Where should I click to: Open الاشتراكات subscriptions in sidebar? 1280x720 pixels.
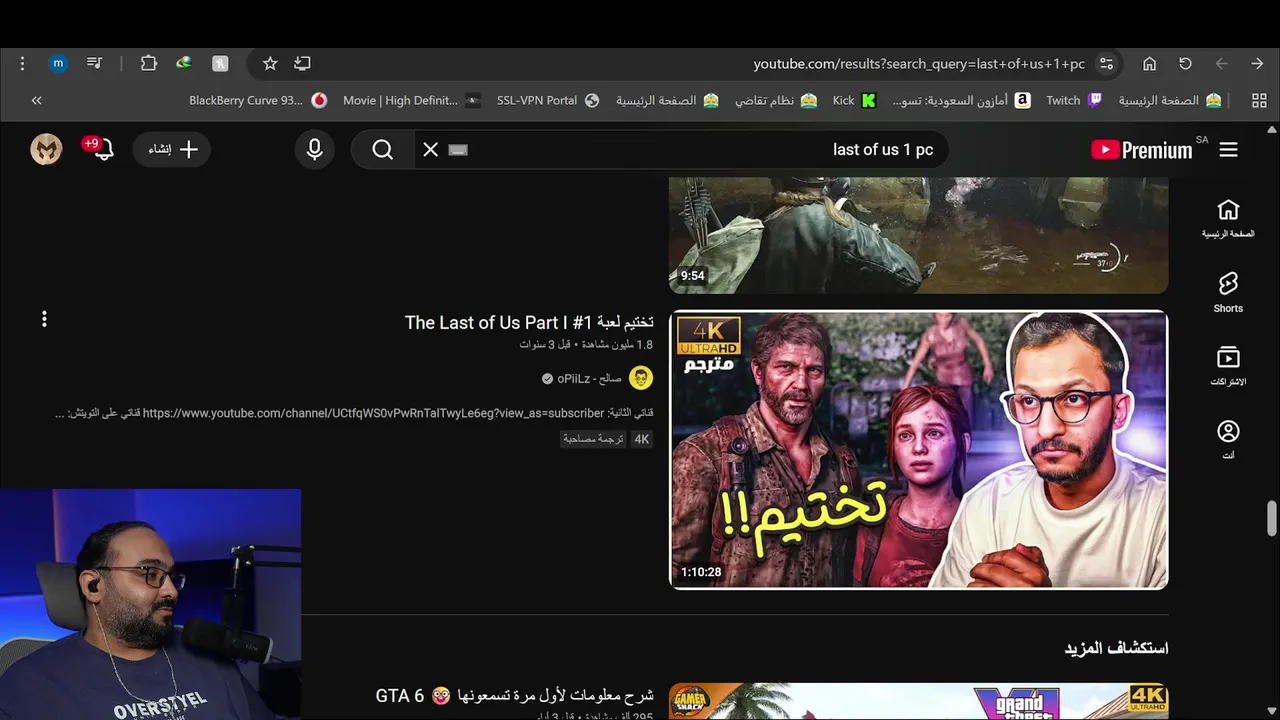pos(1228,366)
